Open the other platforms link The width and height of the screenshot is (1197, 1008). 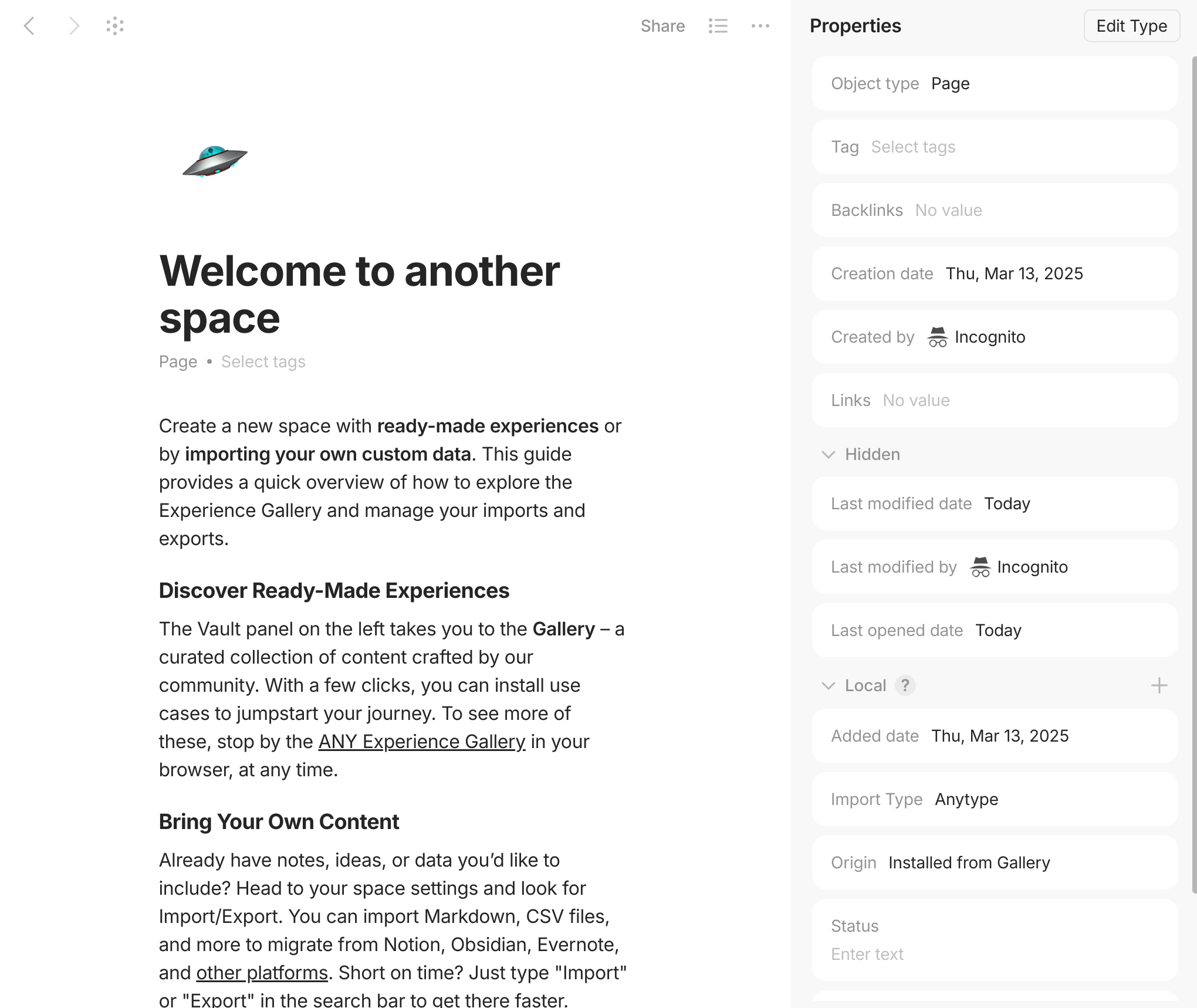(262, 973)
